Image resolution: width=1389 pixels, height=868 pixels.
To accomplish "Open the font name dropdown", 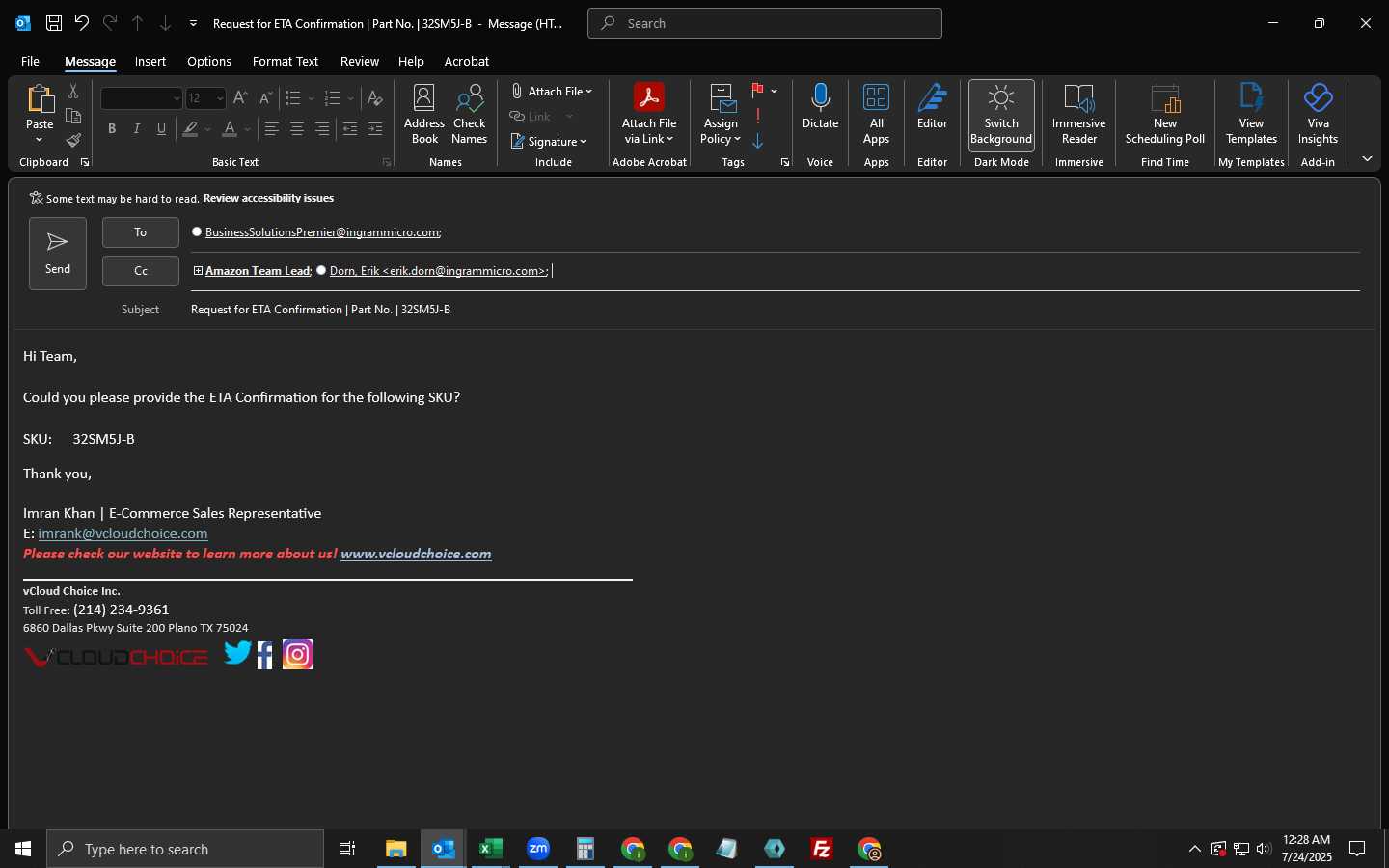I will pos(177,98).
